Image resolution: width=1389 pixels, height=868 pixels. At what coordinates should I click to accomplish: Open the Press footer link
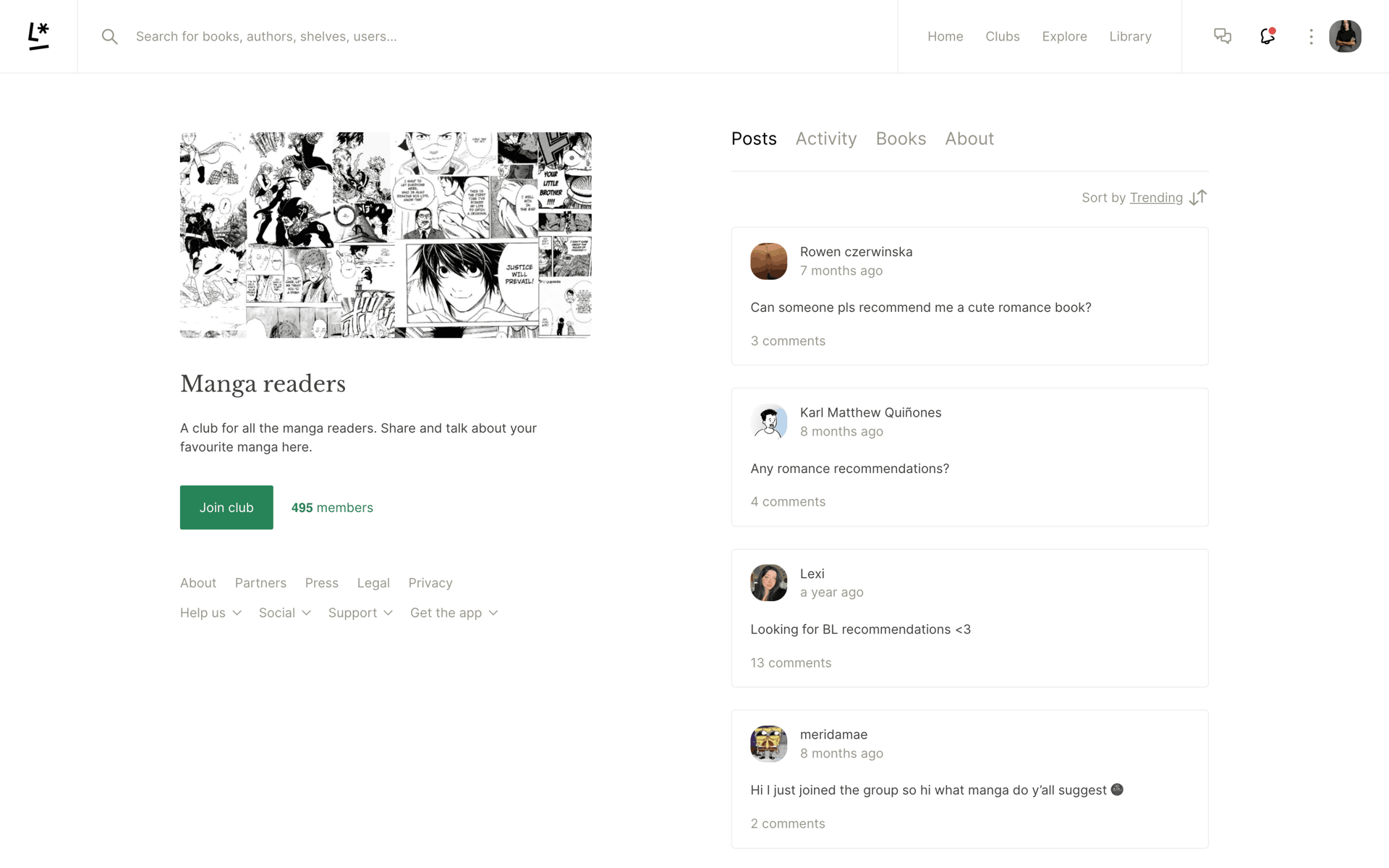click(x=322, y=583)
